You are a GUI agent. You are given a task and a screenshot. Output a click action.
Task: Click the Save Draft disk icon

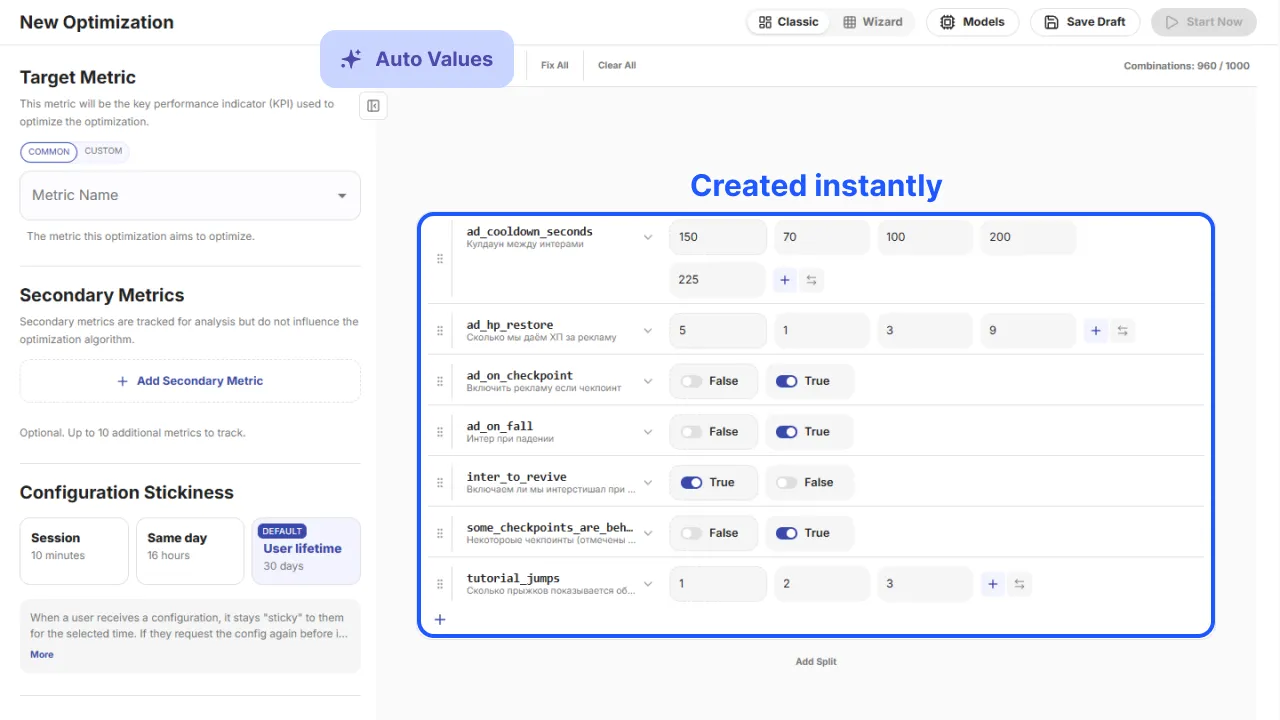[x=1051, y=22]
